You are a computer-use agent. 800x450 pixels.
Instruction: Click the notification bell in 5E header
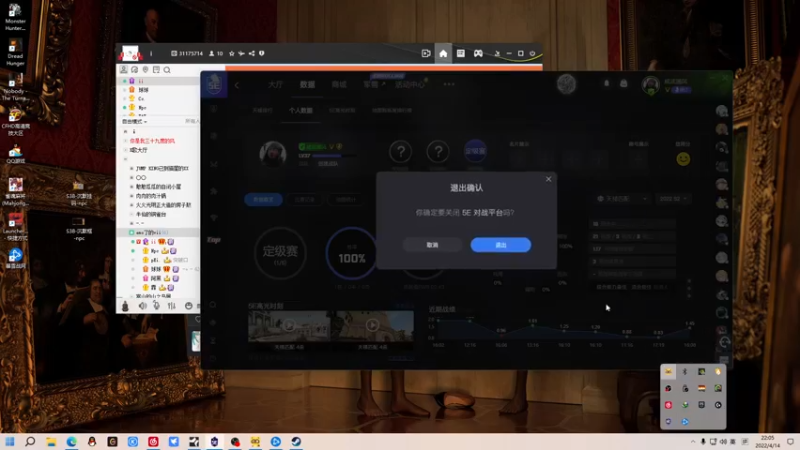tap(607, 84)
